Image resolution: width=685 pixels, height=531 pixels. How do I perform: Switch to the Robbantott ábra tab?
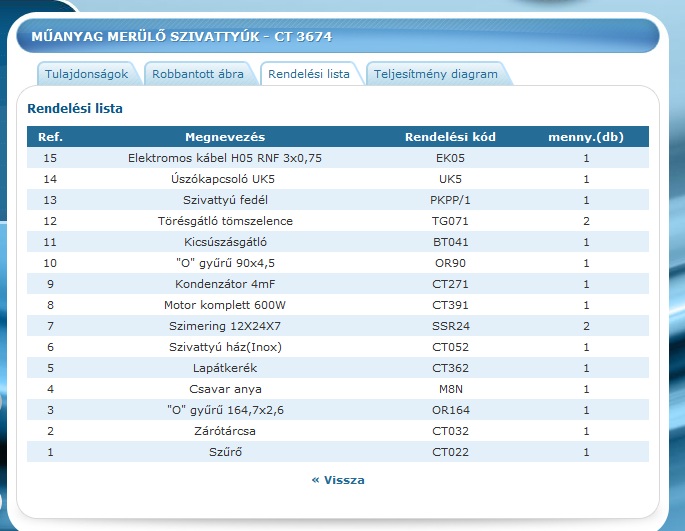point(200,74)
